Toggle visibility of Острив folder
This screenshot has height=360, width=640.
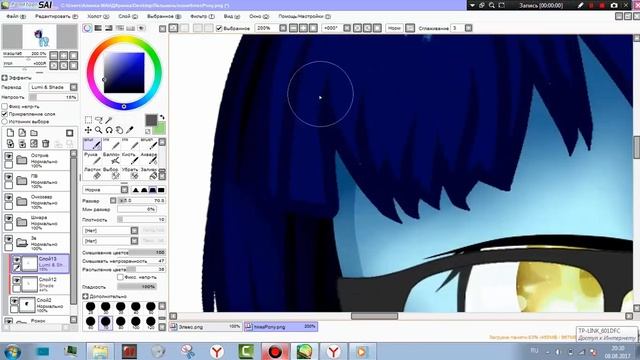pyautogui.click(x=9, y=156)
